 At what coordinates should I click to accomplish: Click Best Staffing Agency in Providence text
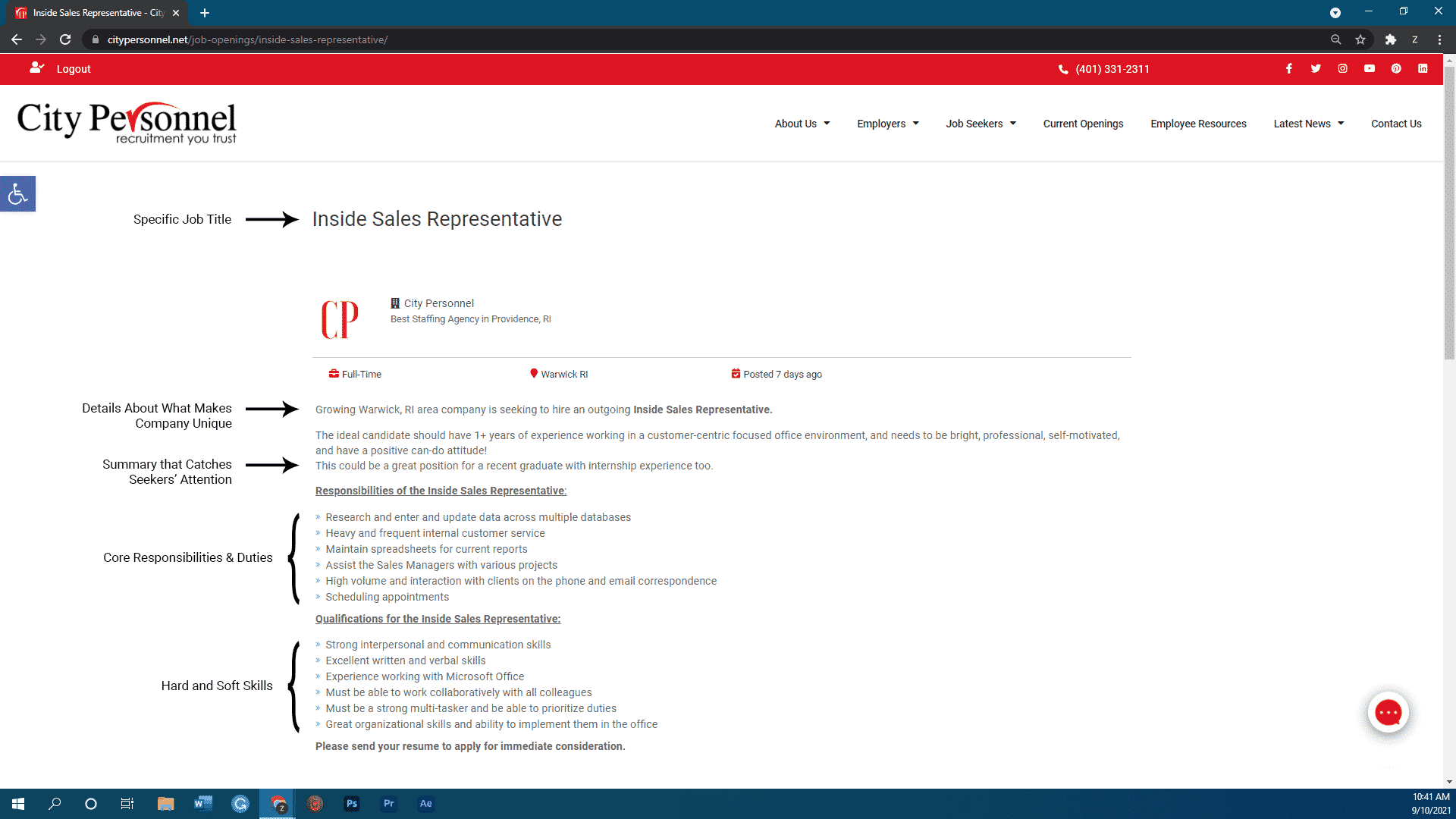[x=470, y=319]
